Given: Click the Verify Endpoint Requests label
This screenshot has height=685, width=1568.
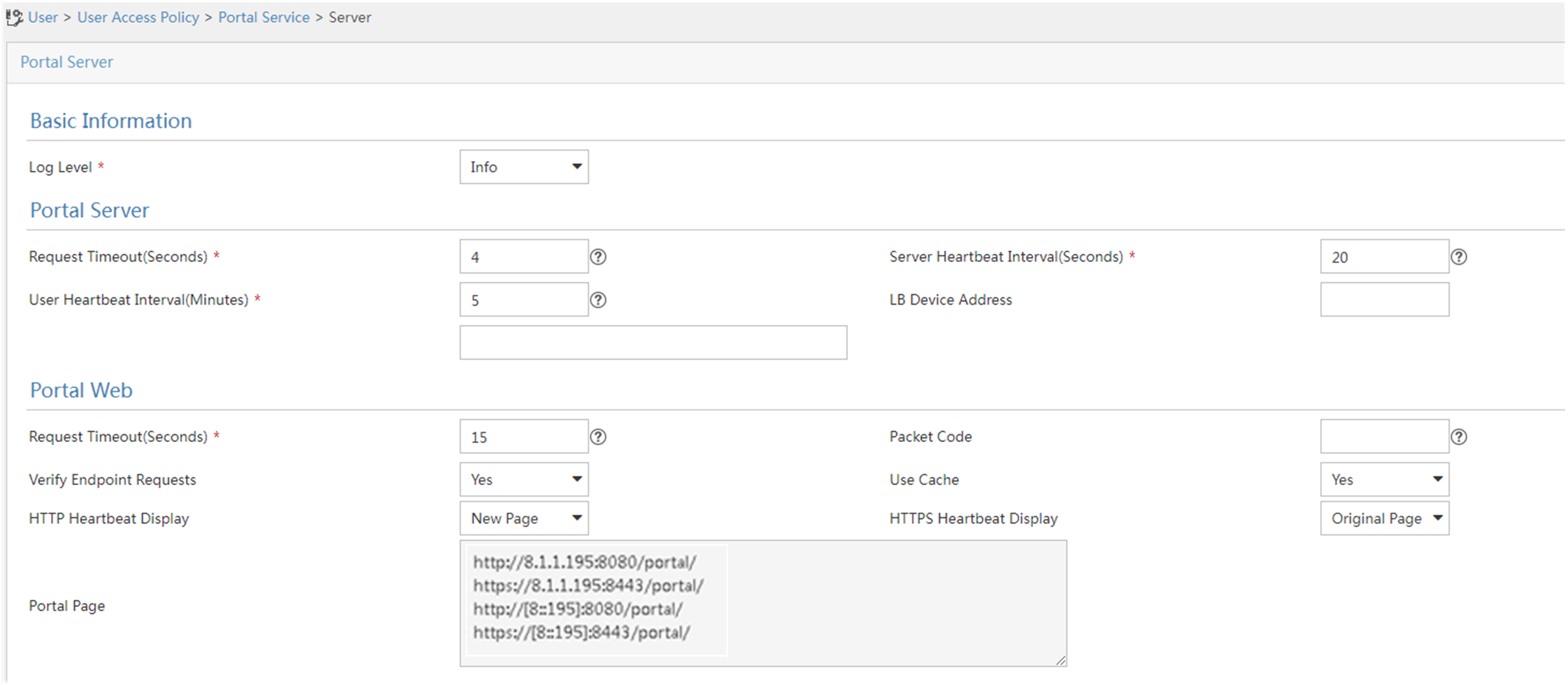Looking at the screenshot, I should (113, 480).
